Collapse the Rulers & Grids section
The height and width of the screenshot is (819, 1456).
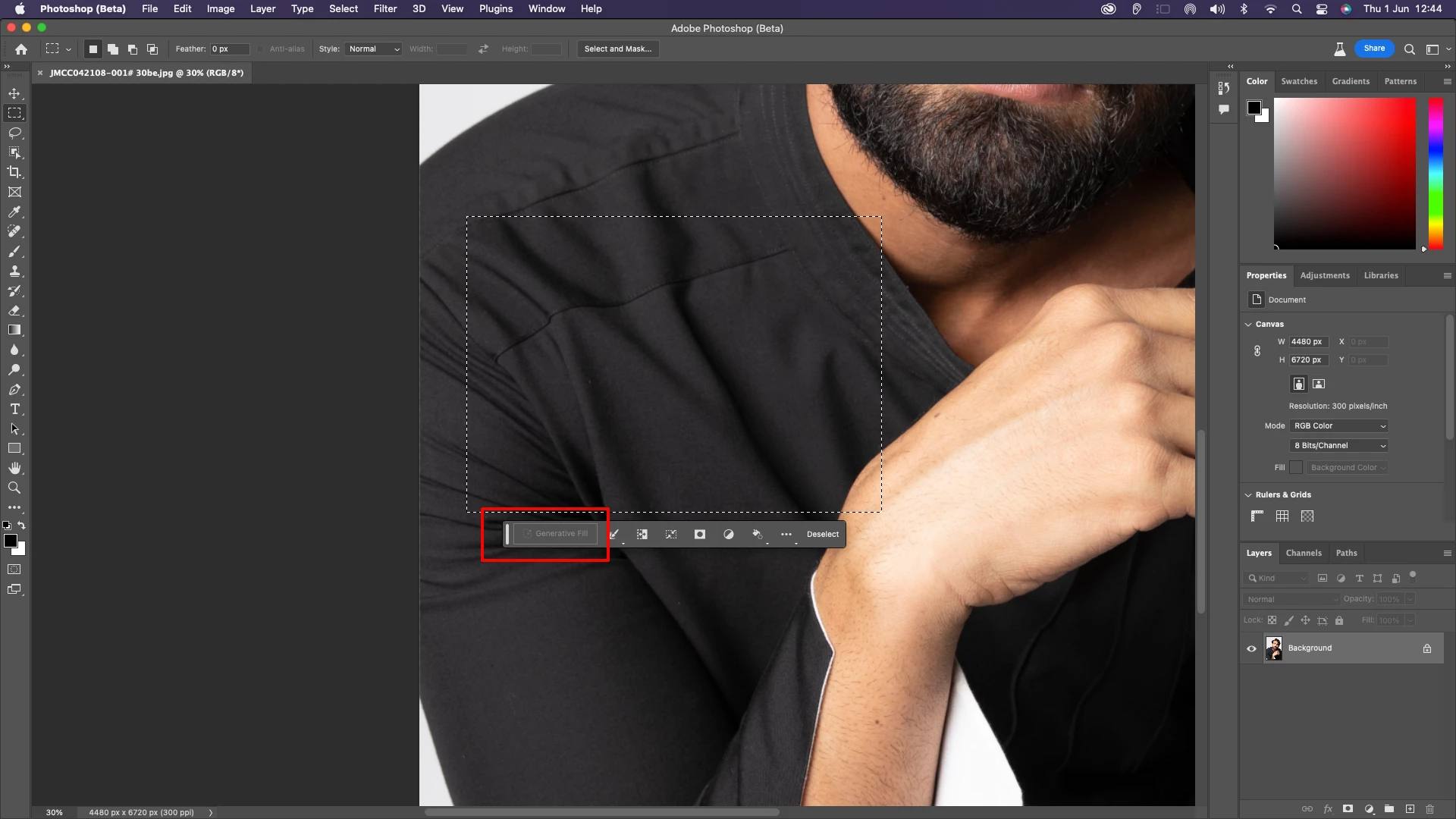(1248, 495)
